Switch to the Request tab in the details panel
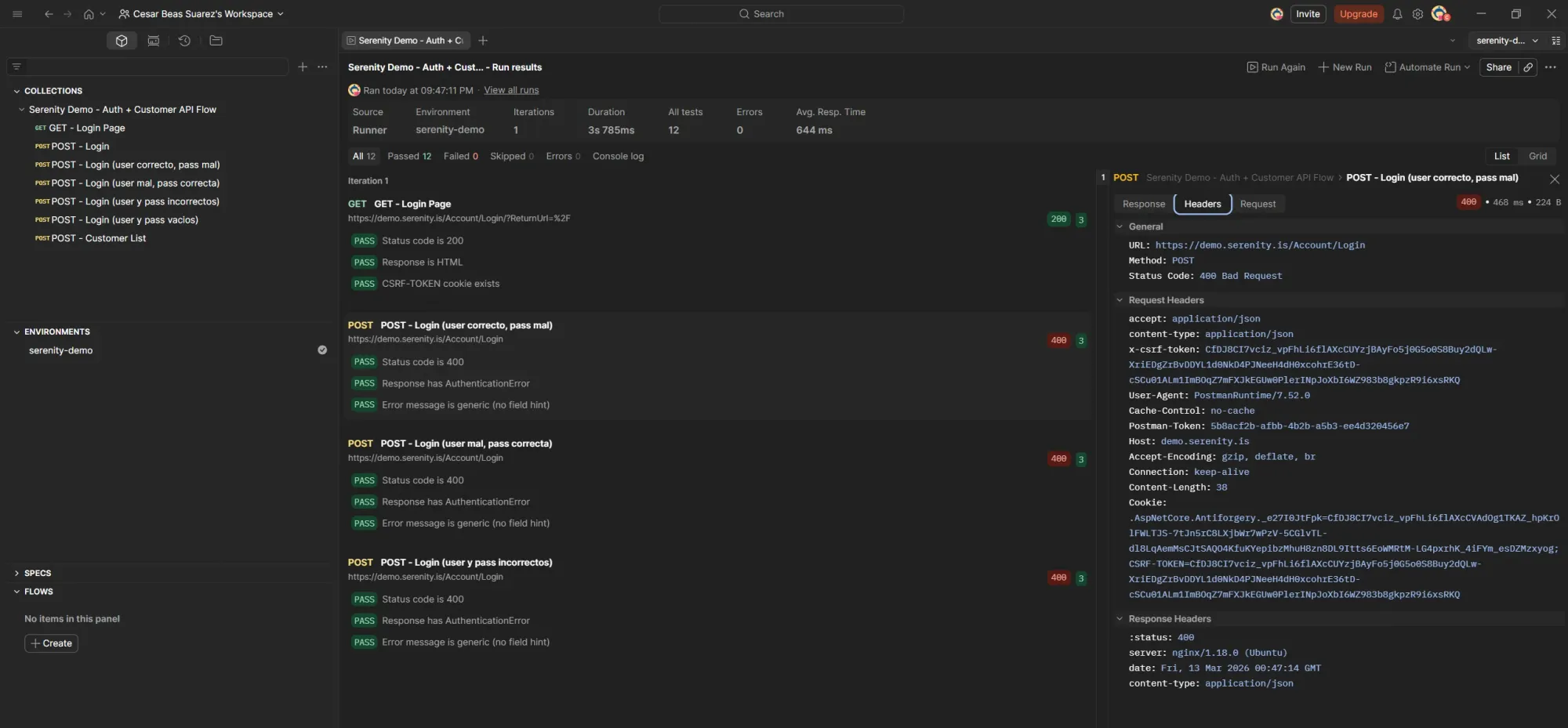 click(x=1258, y=204)
